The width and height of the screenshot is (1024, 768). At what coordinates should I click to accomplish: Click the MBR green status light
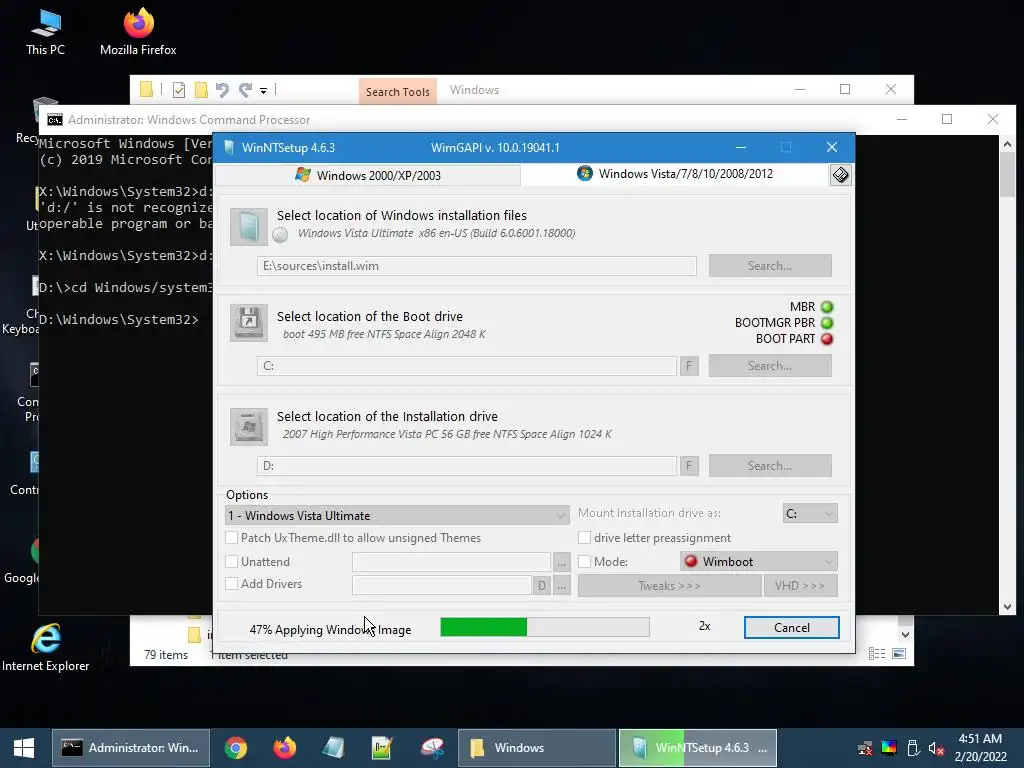827,307
